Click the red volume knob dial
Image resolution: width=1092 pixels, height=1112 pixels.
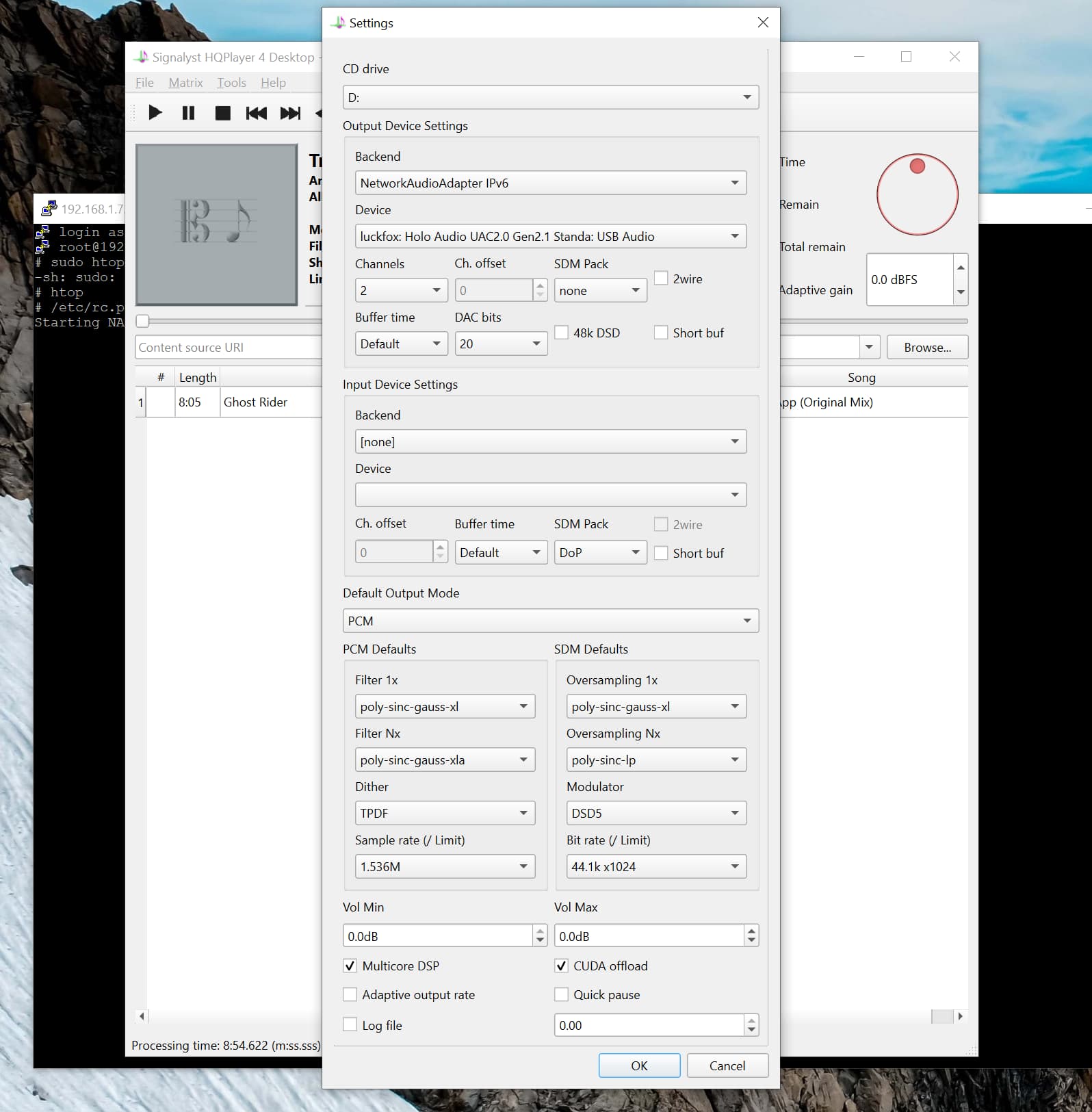coord(917,194)
